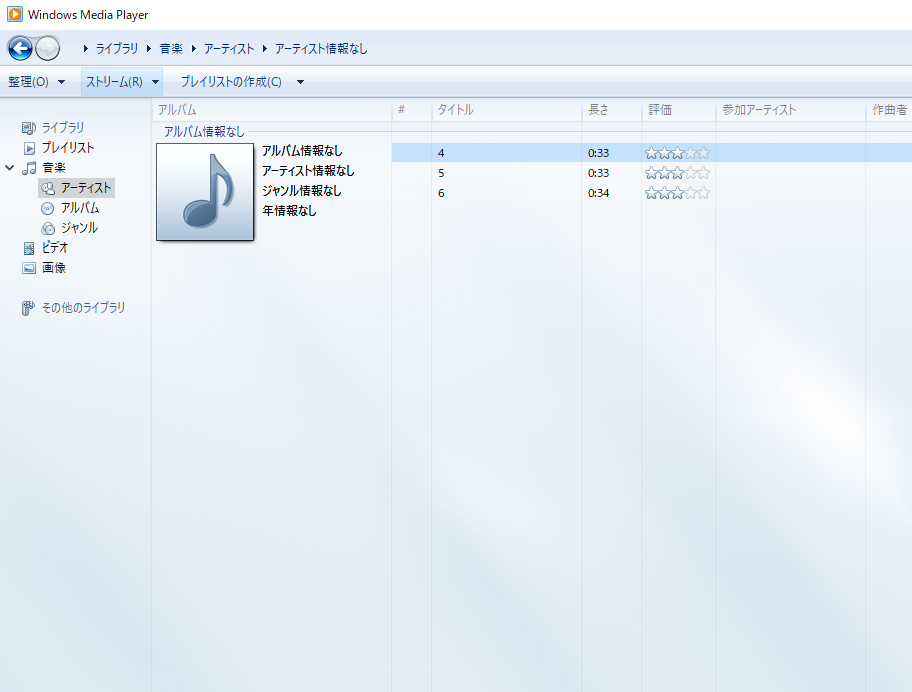Image resolution: width=912 pixels, height=692 pixels.
Task: Go to 音楽 in breadcrumb
Action: click(171, 49)
